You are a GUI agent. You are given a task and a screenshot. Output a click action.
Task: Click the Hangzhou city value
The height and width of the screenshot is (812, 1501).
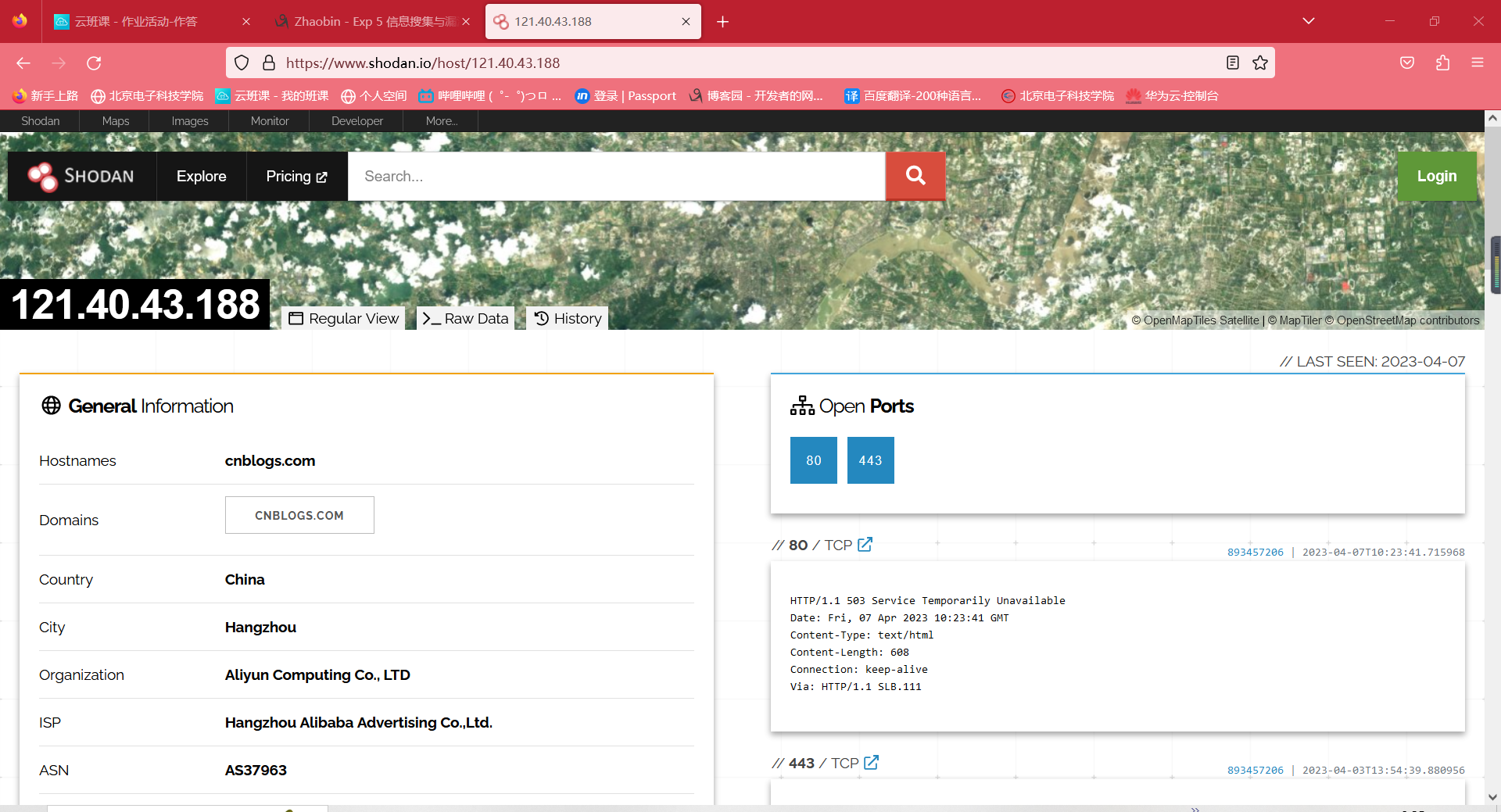coord(260,627)
